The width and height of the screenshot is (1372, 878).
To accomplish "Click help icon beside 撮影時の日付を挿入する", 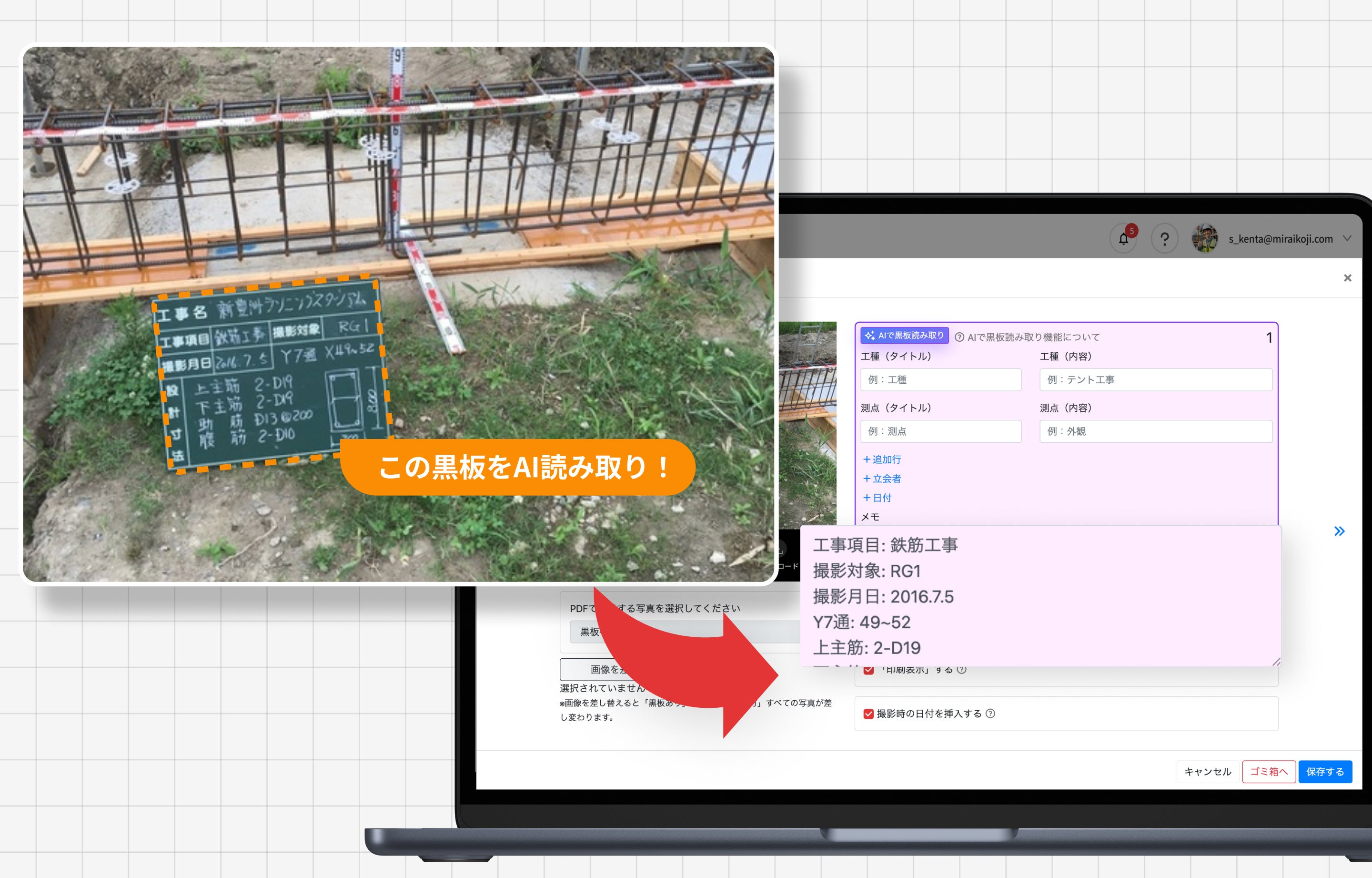I will 990,713.
